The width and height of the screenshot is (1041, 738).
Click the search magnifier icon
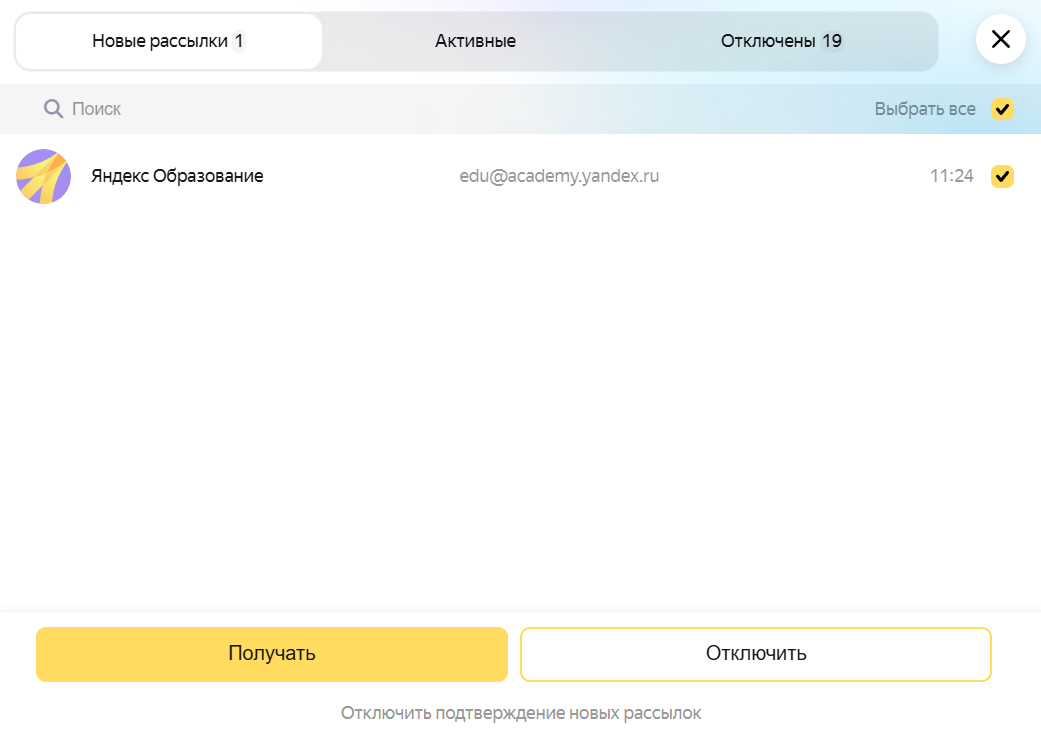pyautogui.click(x=53, y=108)
